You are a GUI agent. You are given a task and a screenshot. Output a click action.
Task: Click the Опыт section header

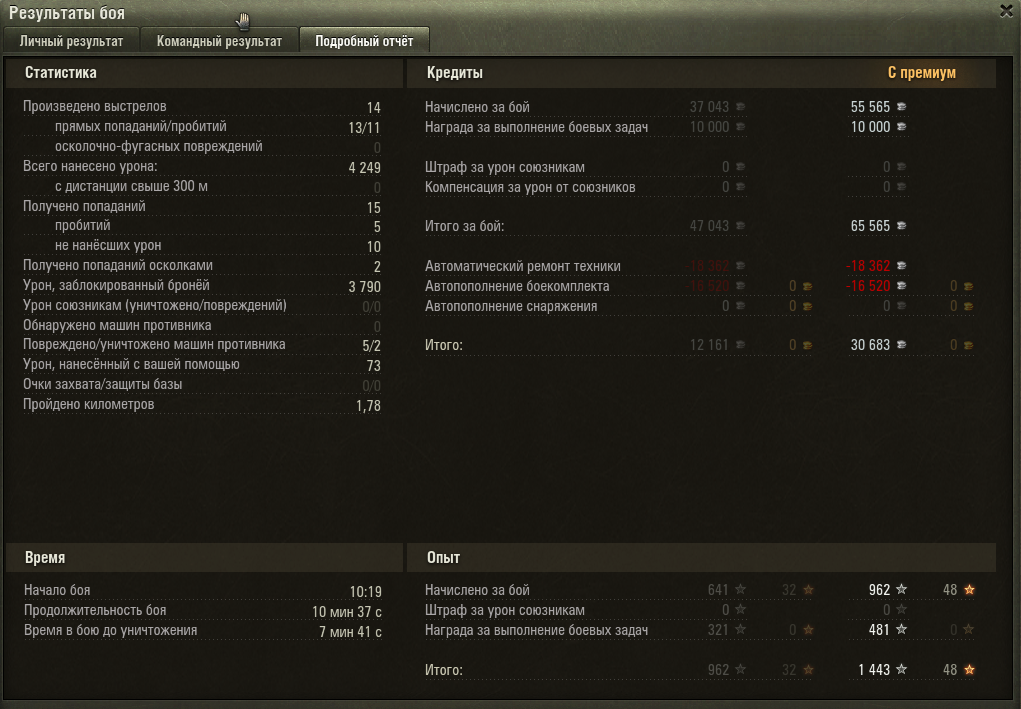click(x=443, y=558)
